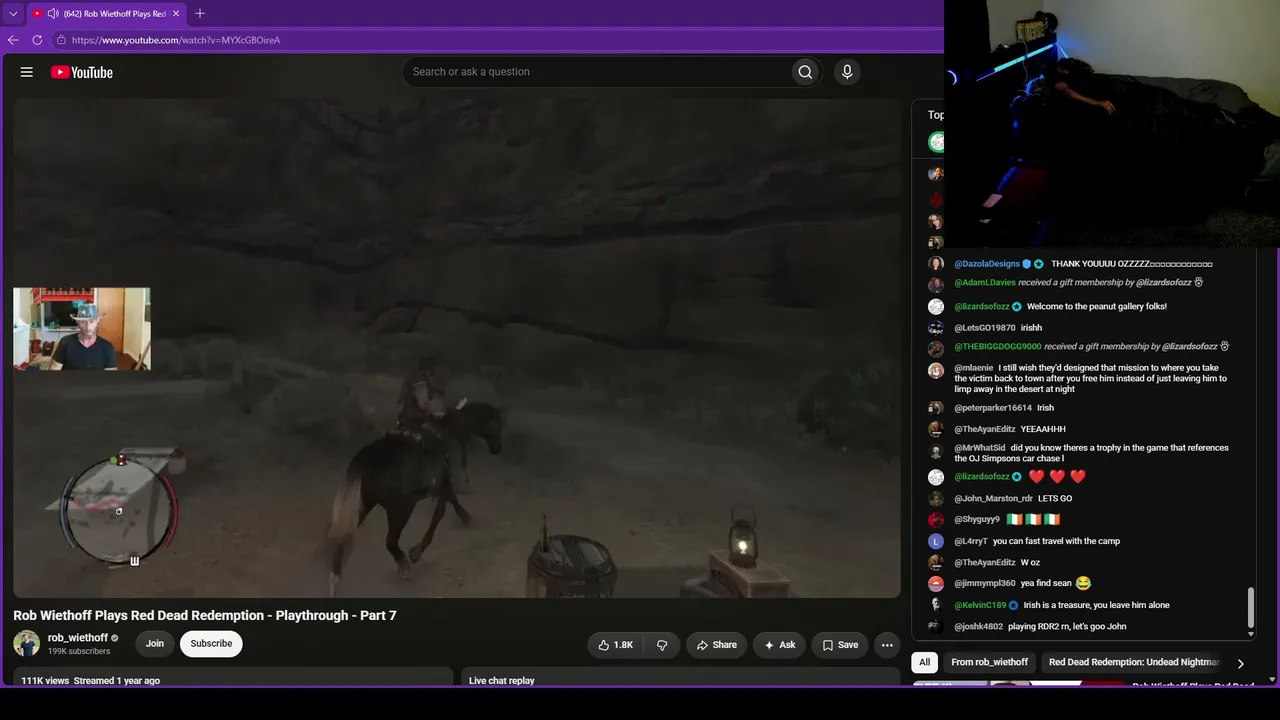Go back using the browser back arrow
This screenshot has width=1280, height=720.
pyautogui.click(x=13, y=40)
